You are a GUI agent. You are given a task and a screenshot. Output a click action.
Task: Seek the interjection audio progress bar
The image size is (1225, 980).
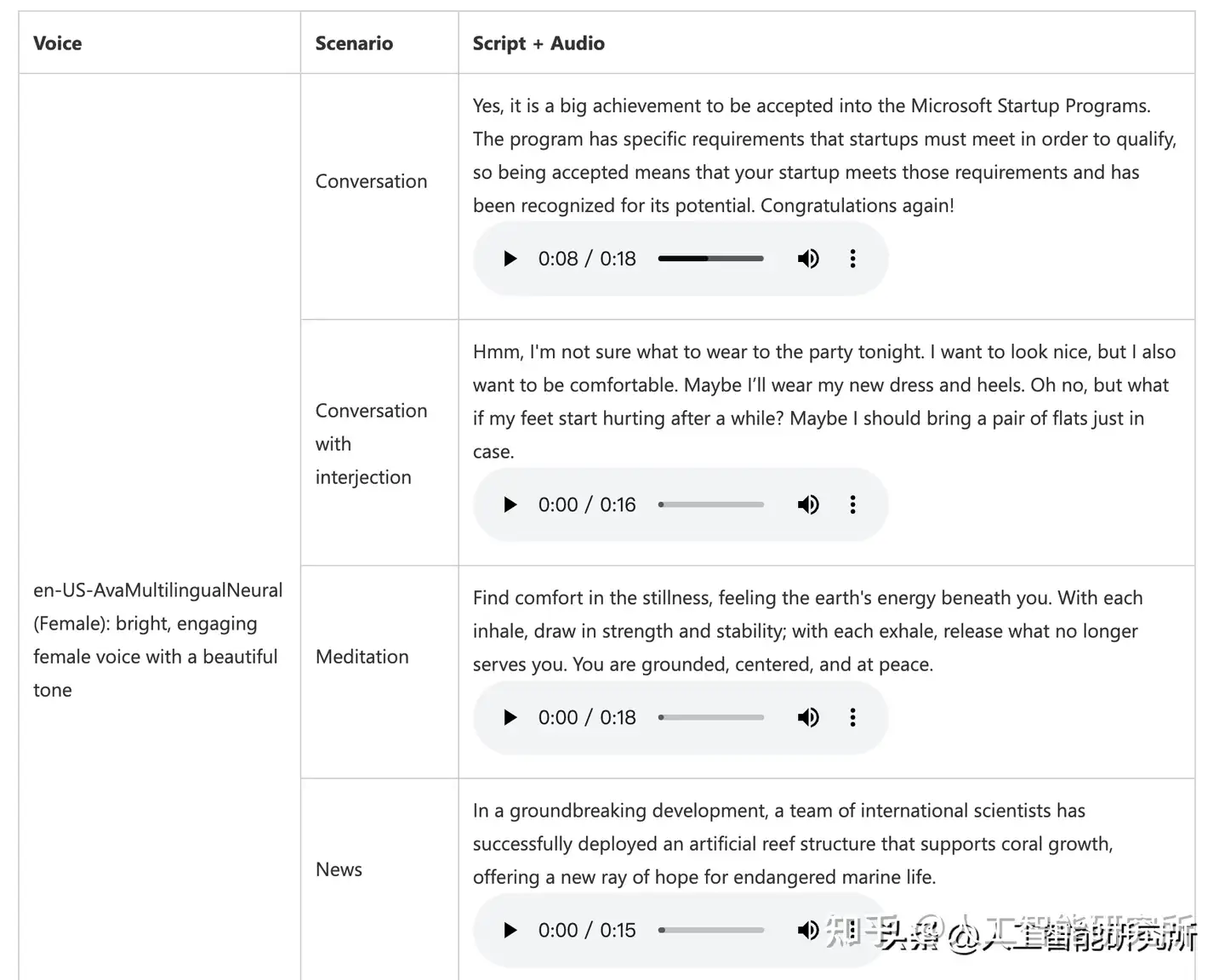click(x=711, y=504)
